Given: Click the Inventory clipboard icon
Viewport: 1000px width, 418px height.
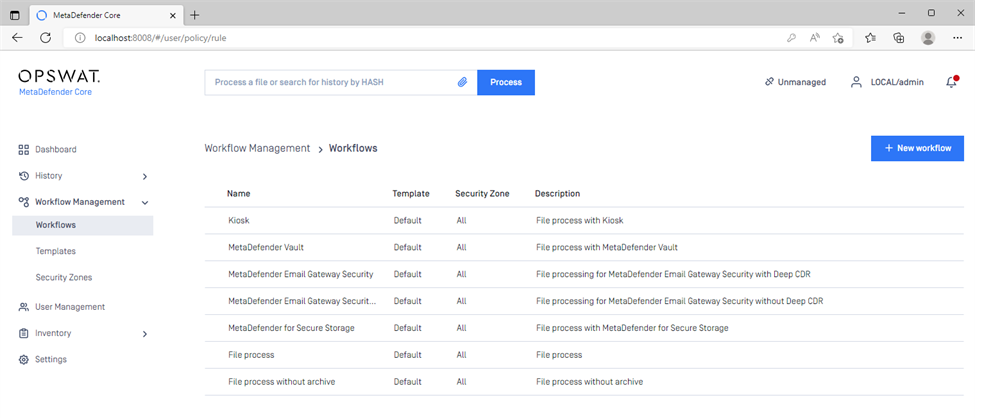Looking at the screenshot, I should point(24,333).
